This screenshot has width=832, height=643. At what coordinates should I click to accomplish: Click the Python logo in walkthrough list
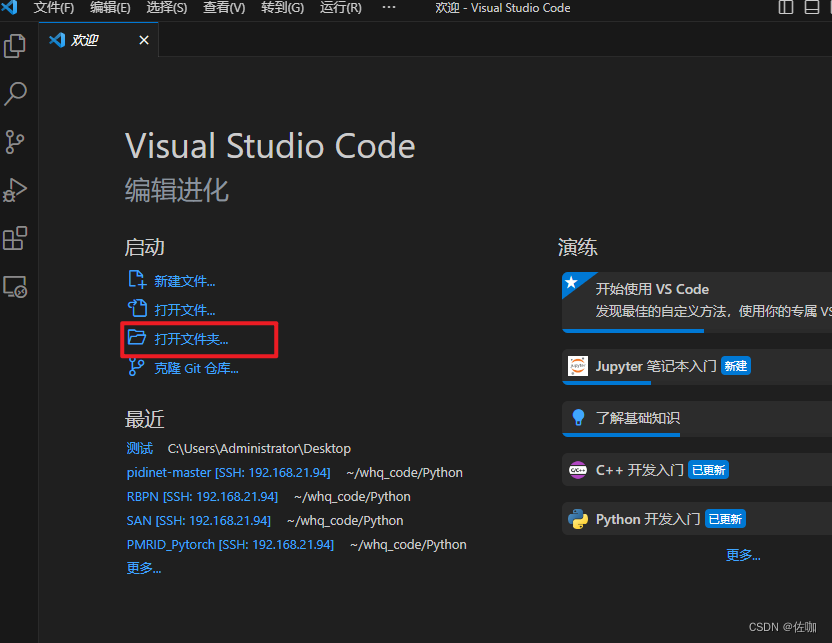tap(578, 519)
